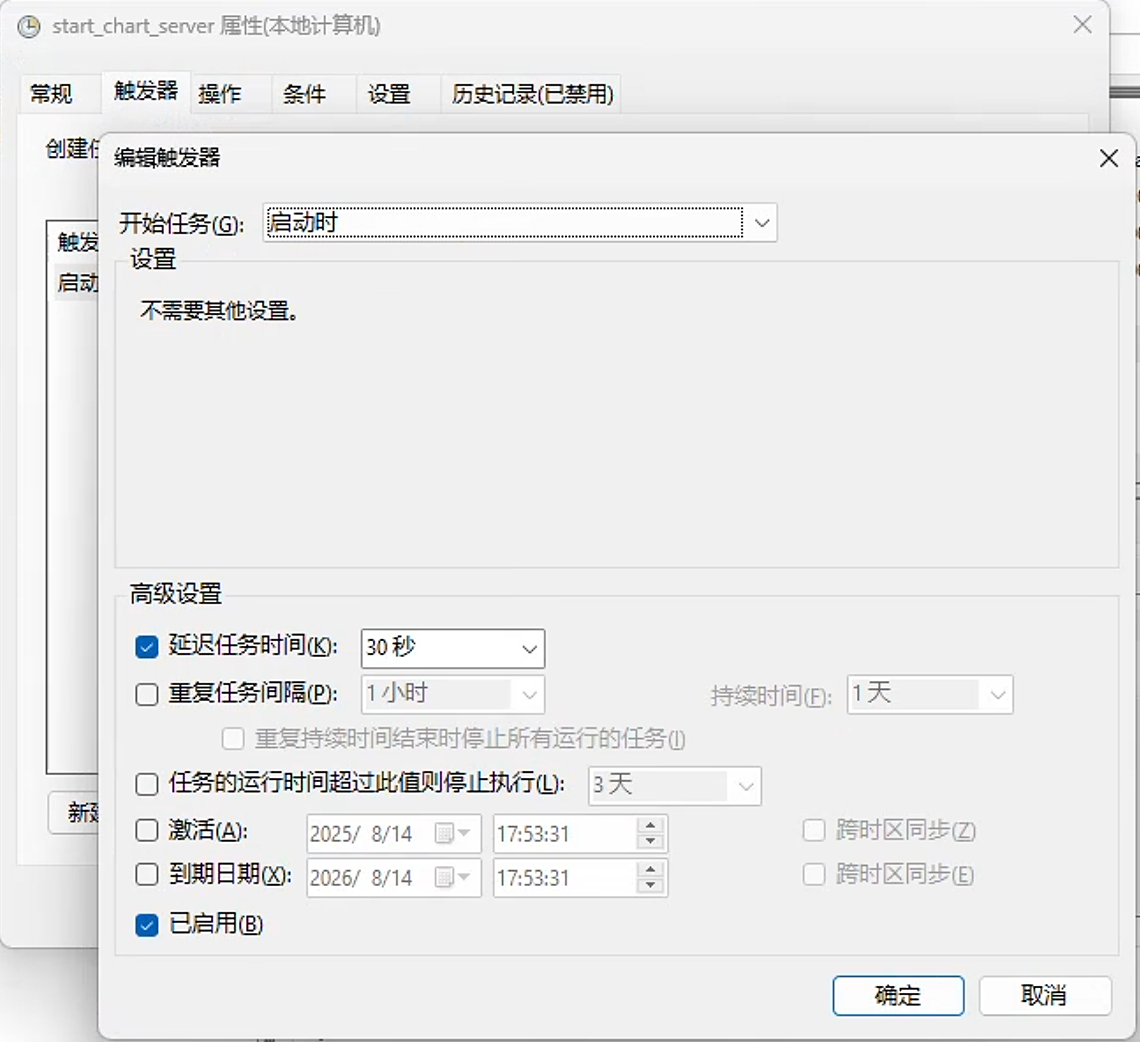This screenshot has height=1042, width=1140.
Task: Decrease expiry time with down spinner
Action: point(650,886)
